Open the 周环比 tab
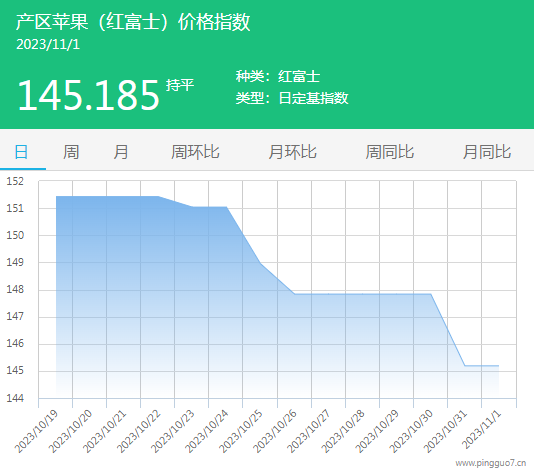 195,152
